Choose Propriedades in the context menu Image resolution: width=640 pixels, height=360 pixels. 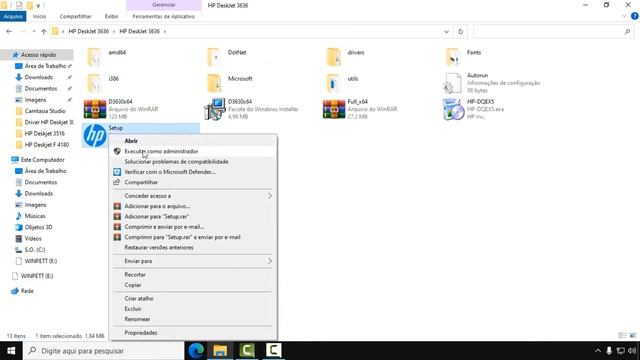pyautogui.click(x=193, y=333)
